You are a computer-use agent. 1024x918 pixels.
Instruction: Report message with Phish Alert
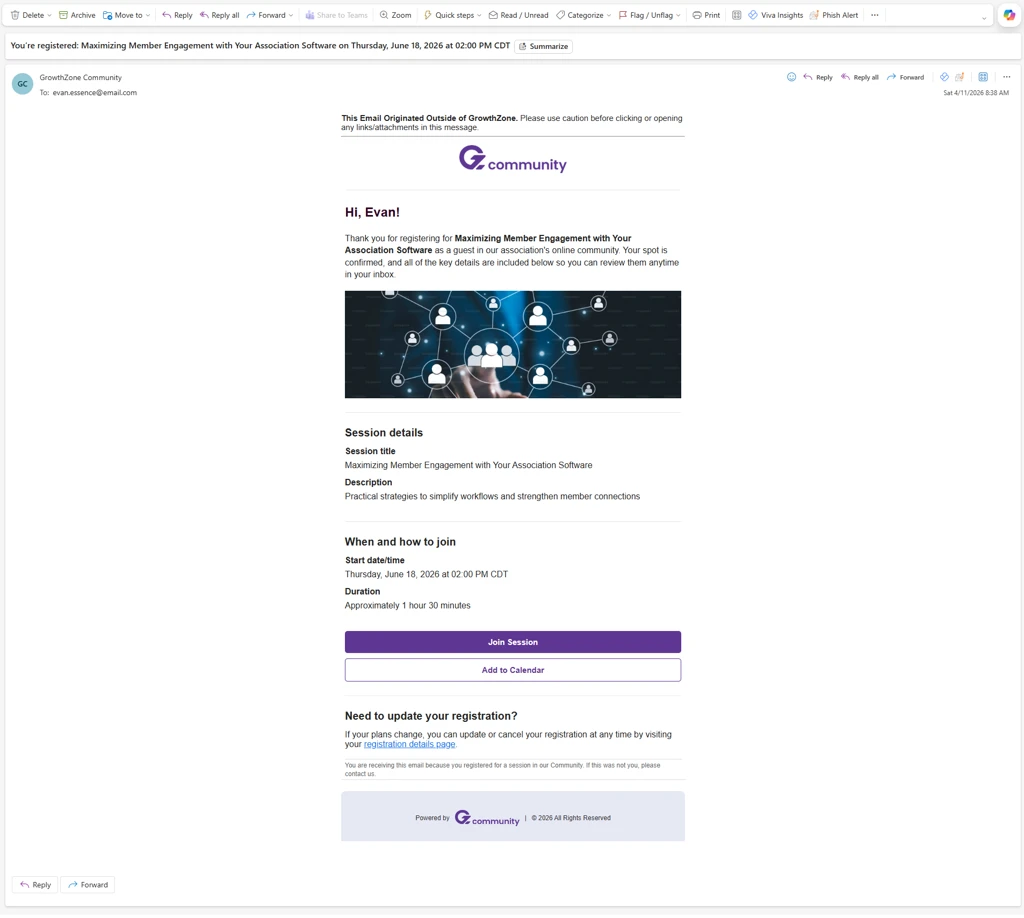pyautogui.click(x=833, y=15)
